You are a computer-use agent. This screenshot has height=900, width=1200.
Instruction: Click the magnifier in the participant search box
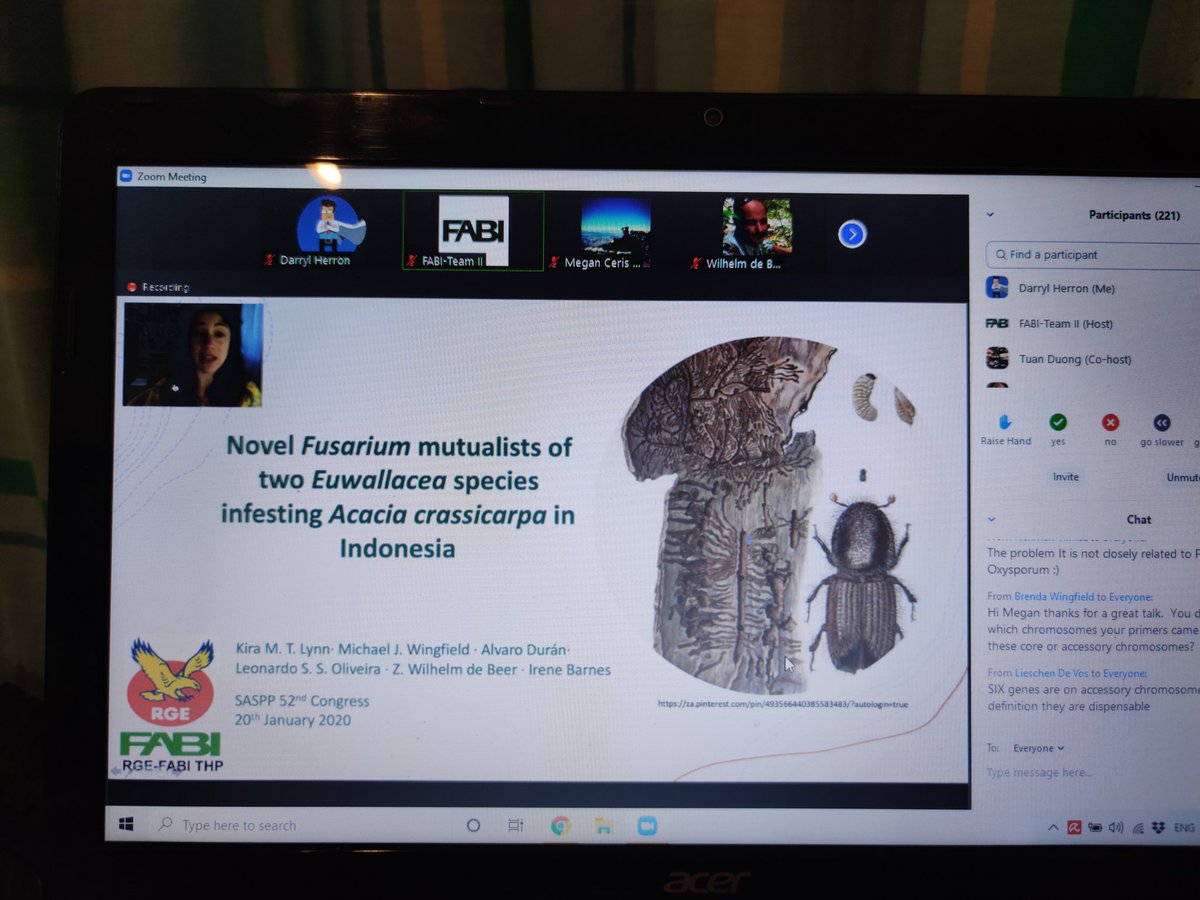pos(1000,254)
